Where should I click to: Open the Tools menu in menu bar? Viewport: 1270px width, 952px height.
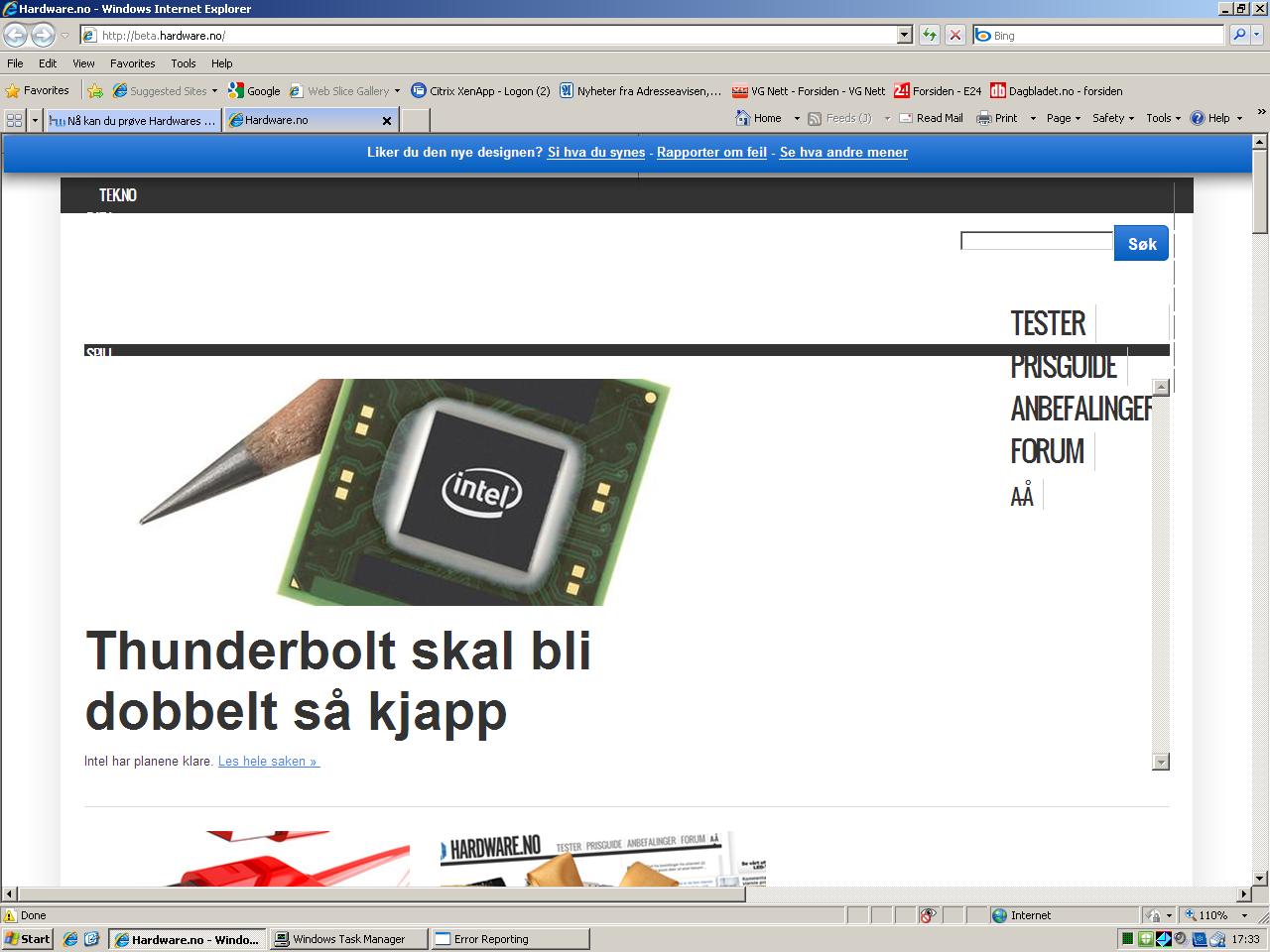[184, 63]
